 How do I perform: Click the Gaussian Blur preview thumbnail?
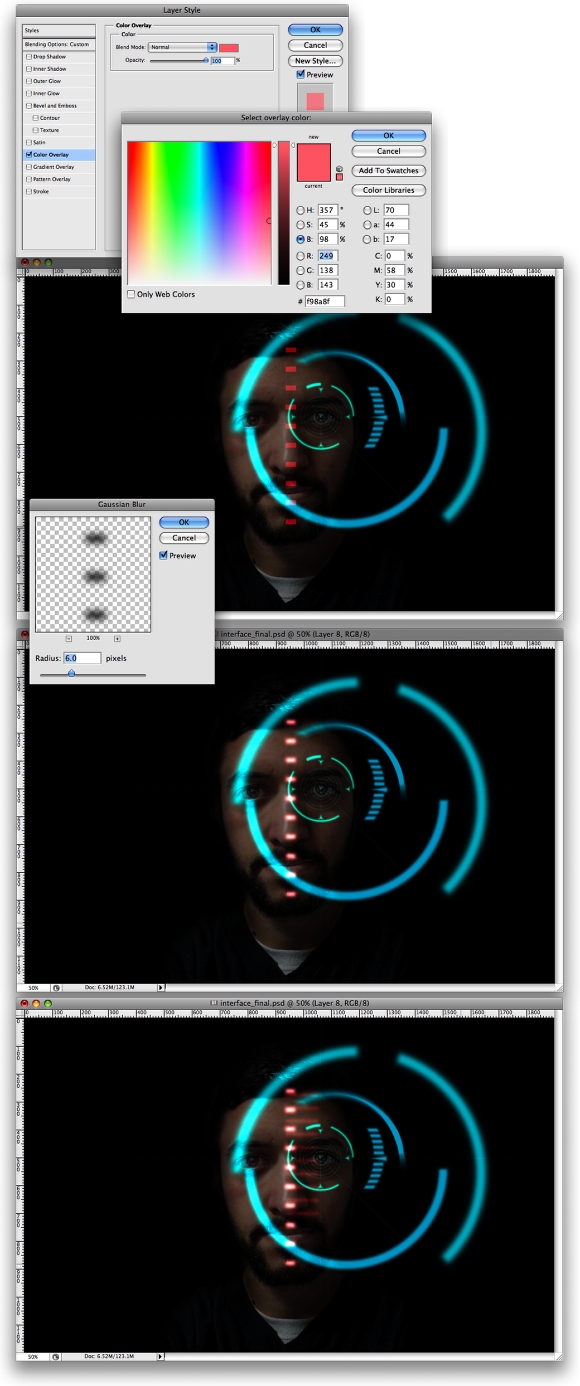[93, 574]
